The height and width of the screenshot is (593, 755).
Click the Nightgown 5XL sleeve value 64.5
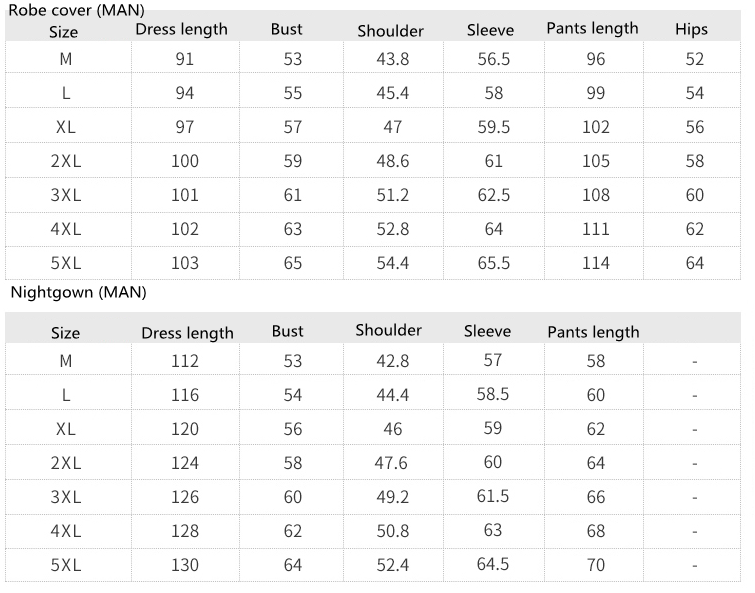click(493, 564)
